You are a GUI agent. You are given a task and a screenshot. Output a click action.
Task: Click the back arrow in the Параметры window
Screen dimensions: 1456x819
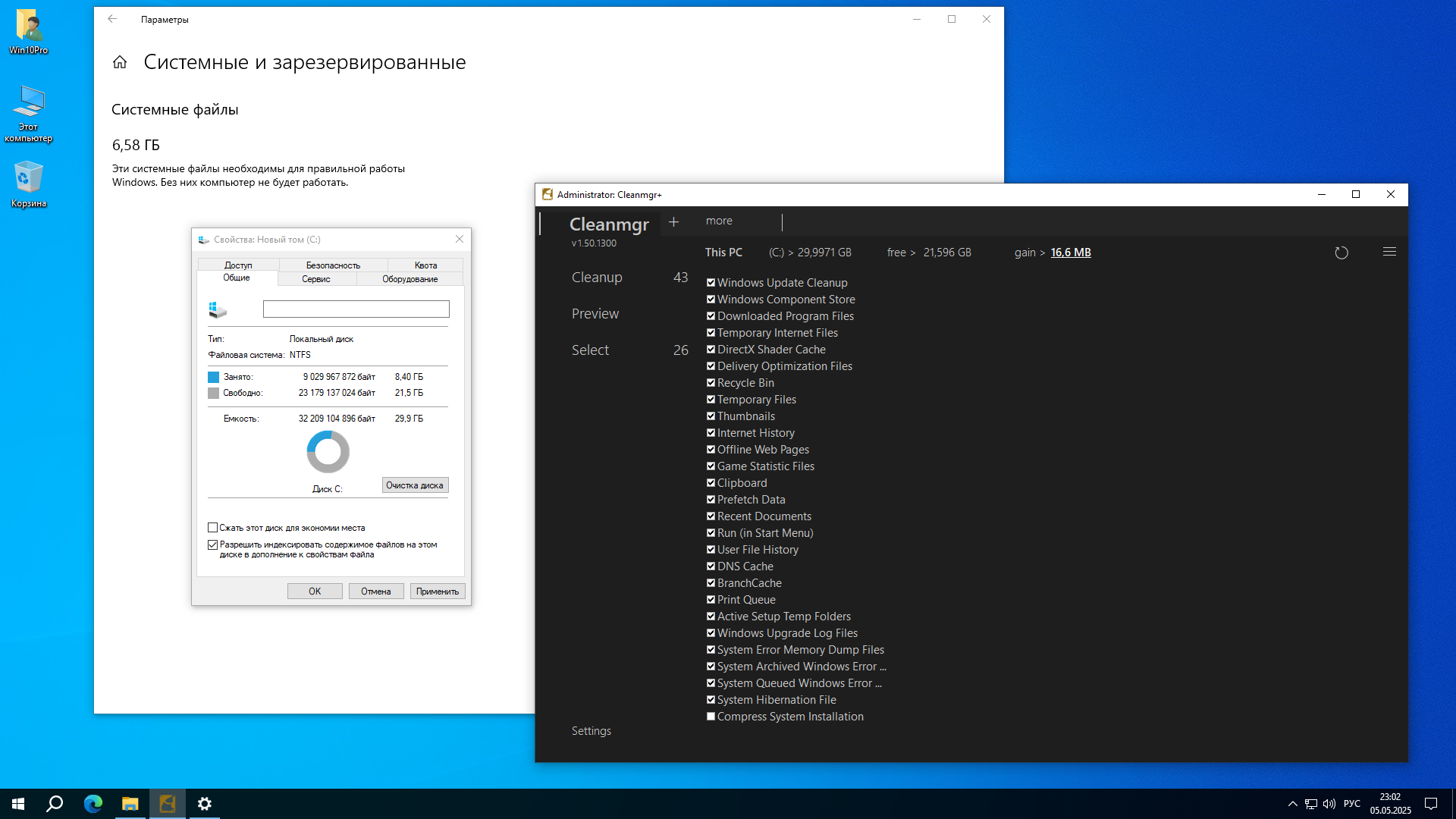(112, 19)
